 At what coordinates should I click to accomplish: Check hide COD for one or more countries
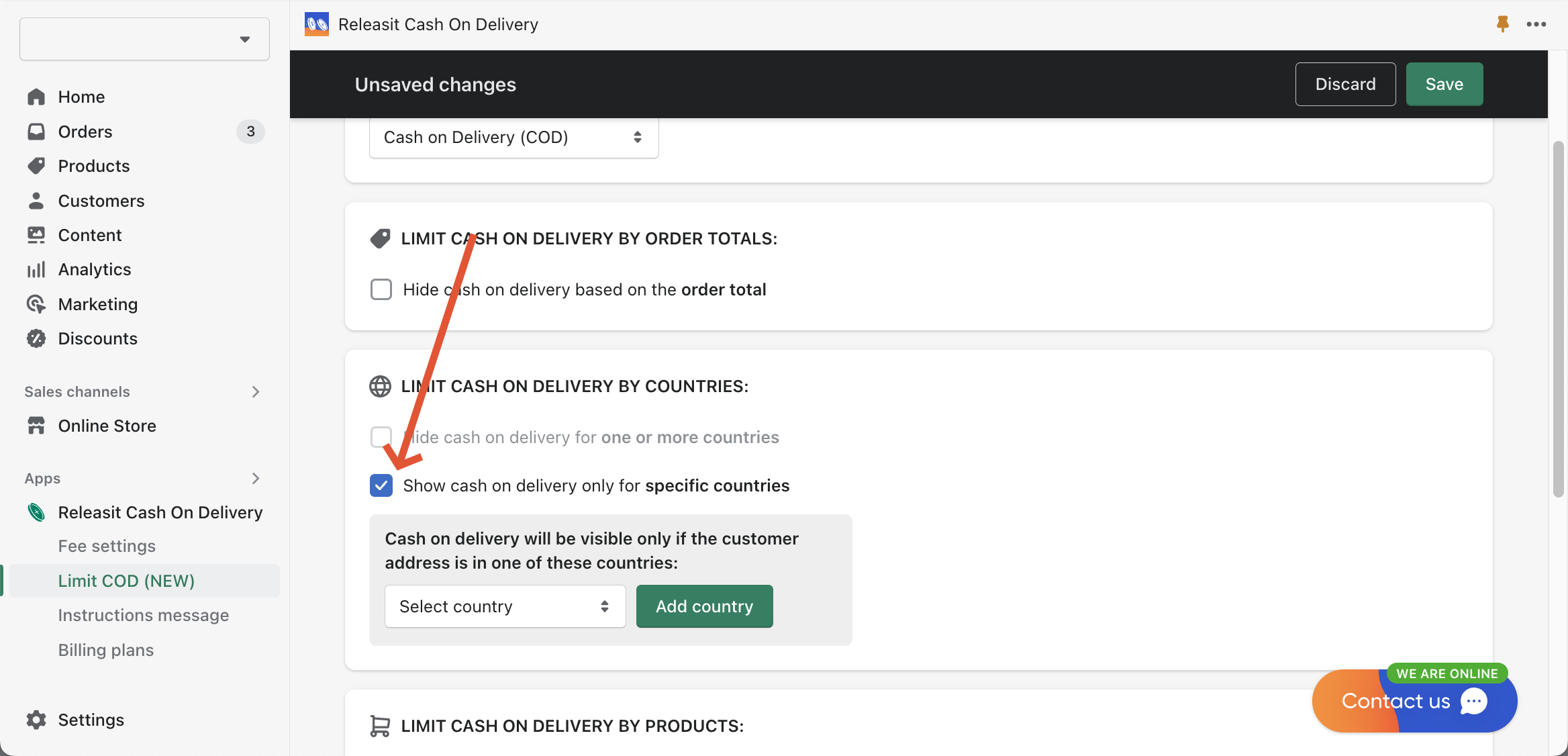[381, 436]
